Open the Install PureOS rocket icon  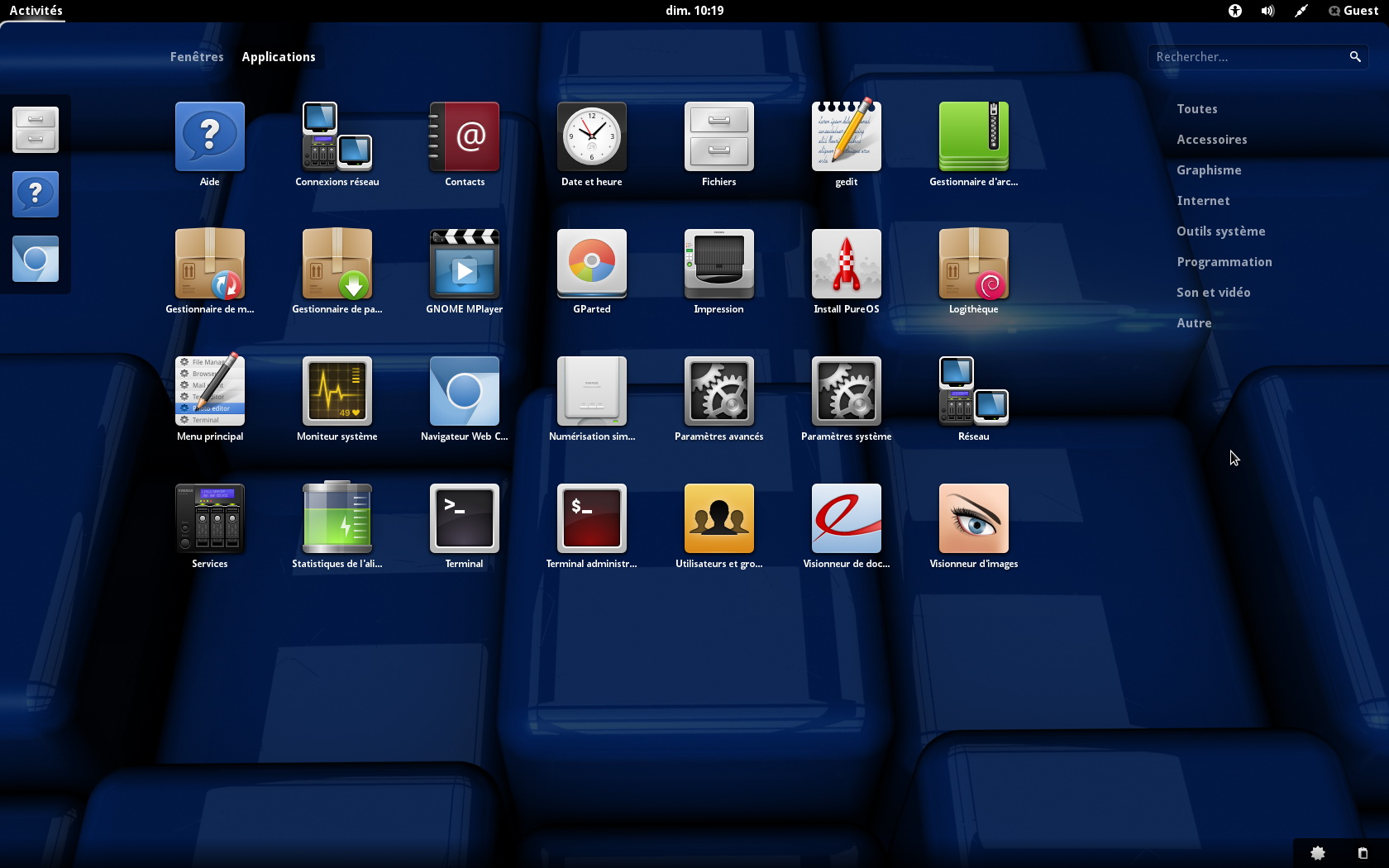pyautogui.click(x=846, y=264)
